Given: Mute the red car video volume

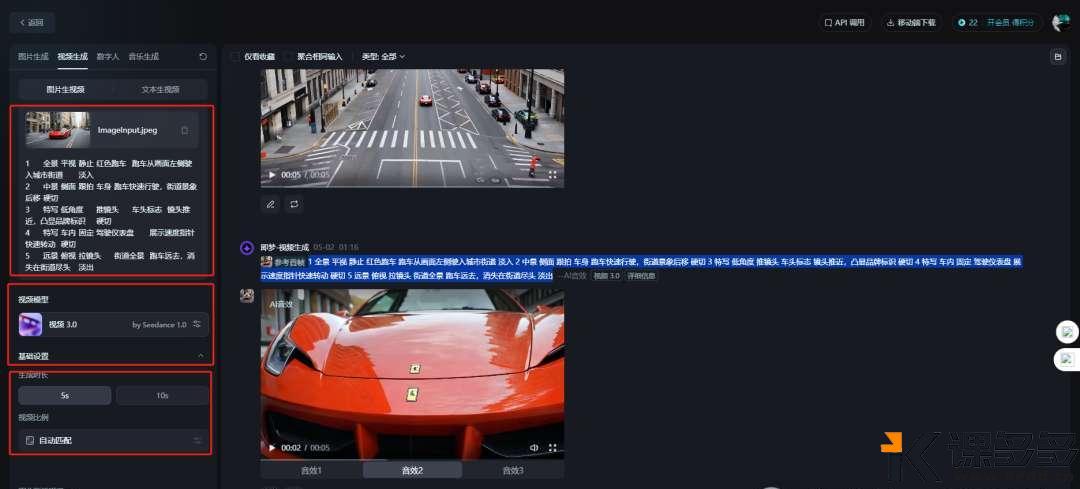Looking at the screenshot, I should [x=533, y=448].
